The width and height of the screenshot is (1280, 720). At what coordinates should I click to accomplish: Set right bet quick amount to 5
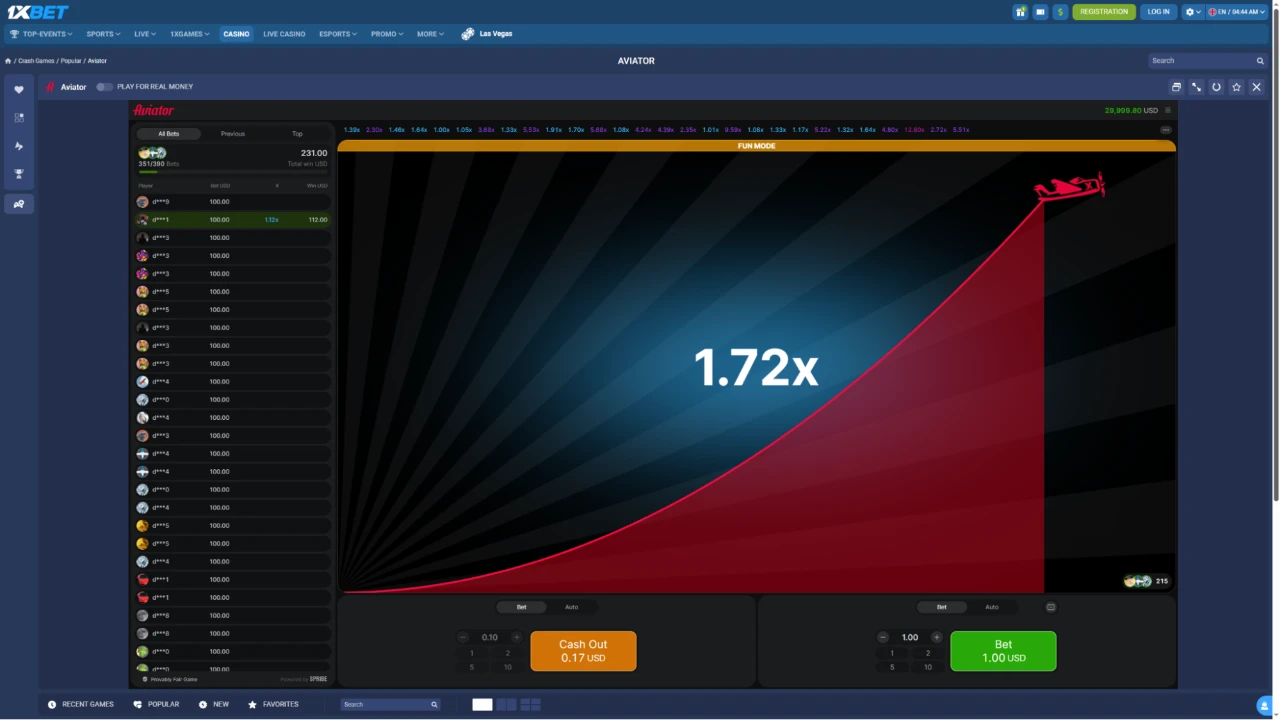(892, 667)
